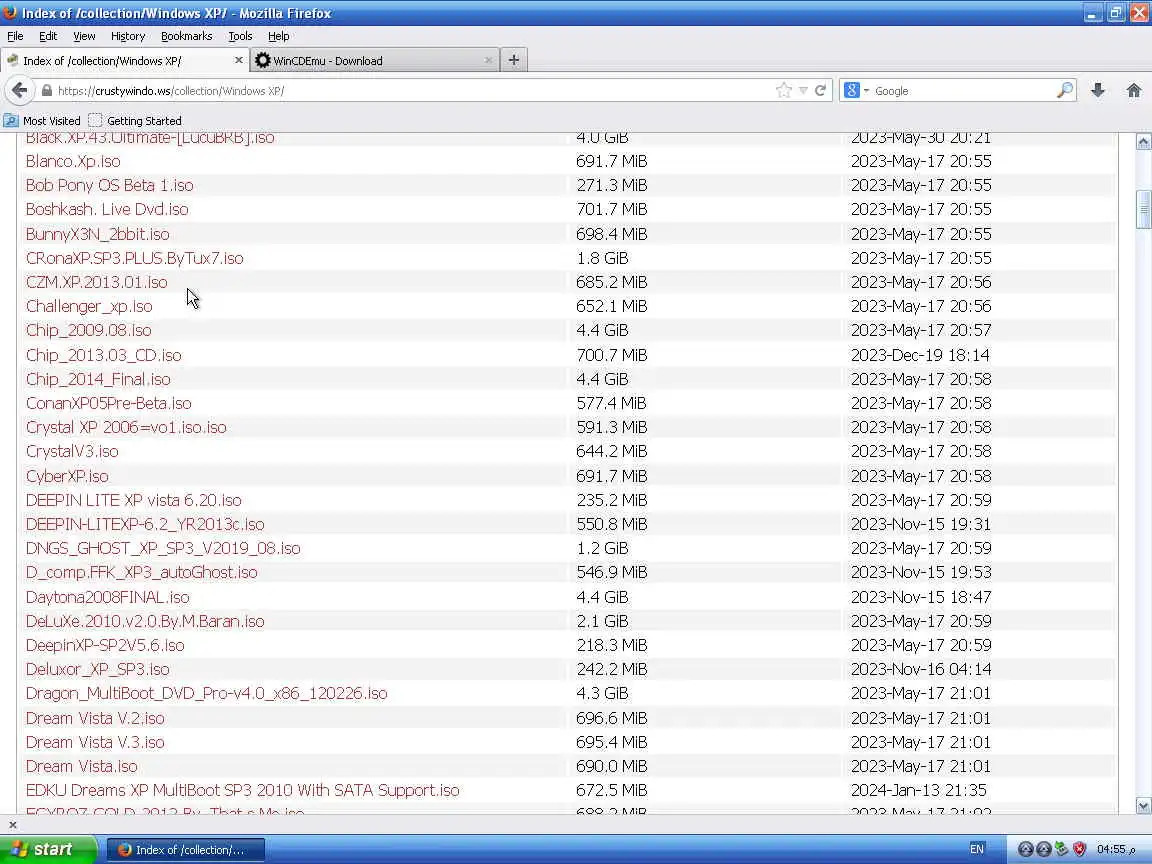The width and height of the screenshot is (1152, 864).
Task: Open the Bookmarks menu
Action: pyautogui.click(x=187, y=36)
